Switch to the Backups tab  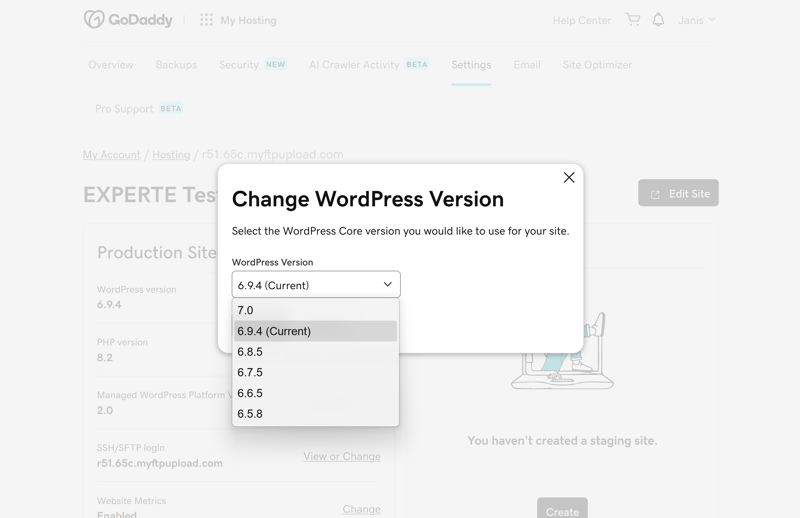(x=176, y=65)
